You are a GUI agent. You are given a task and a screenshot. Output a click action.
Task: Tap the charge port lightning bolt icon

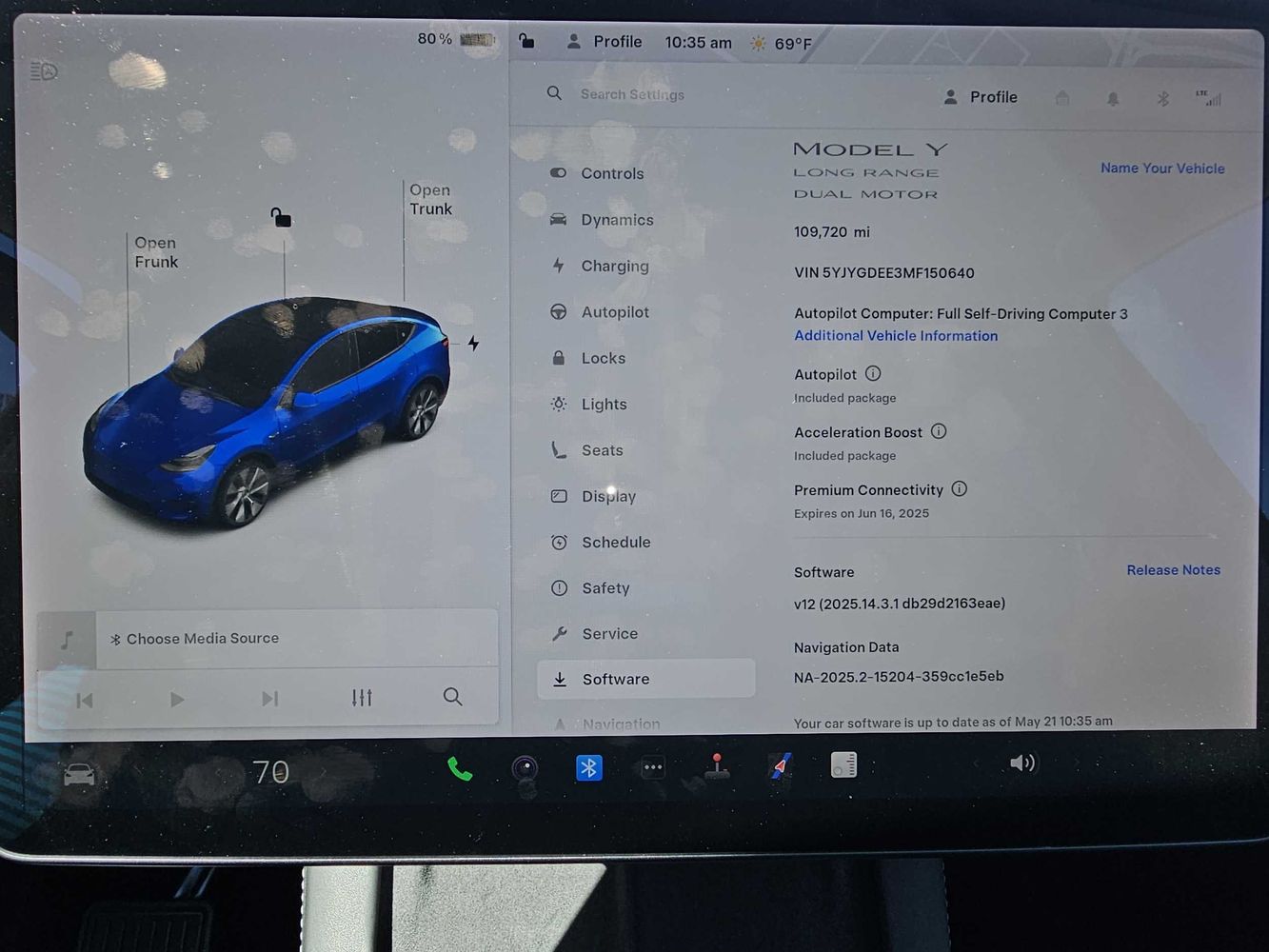click(473, 343)
